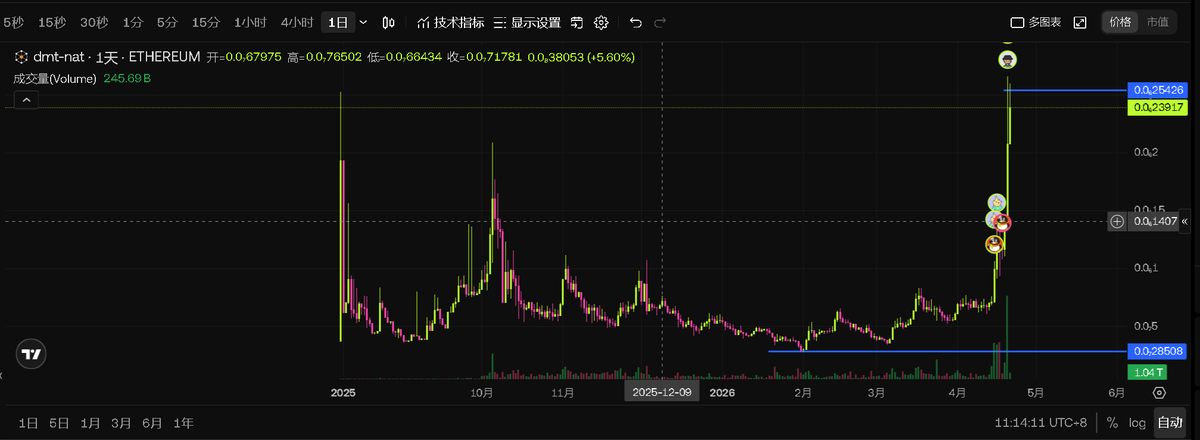
Task: Click the 0.0₆1407 crosshair price label
Action: [1152, 221]
